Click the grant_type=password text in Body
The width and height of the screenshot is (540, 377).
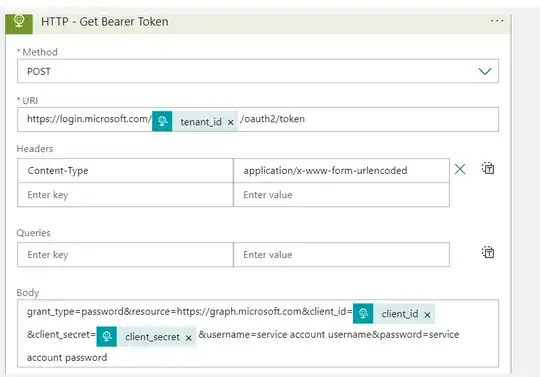[75, 312]
